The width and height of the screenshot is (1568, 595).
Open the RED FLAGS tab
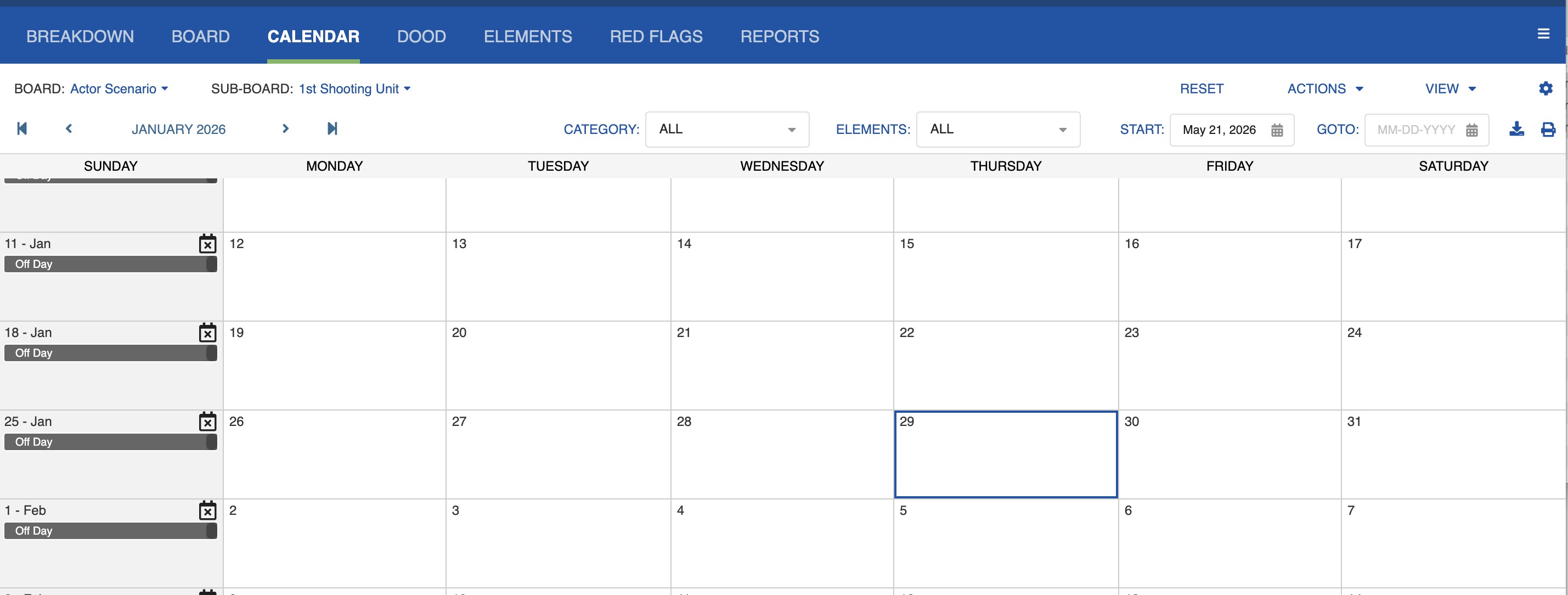point(656,36)
